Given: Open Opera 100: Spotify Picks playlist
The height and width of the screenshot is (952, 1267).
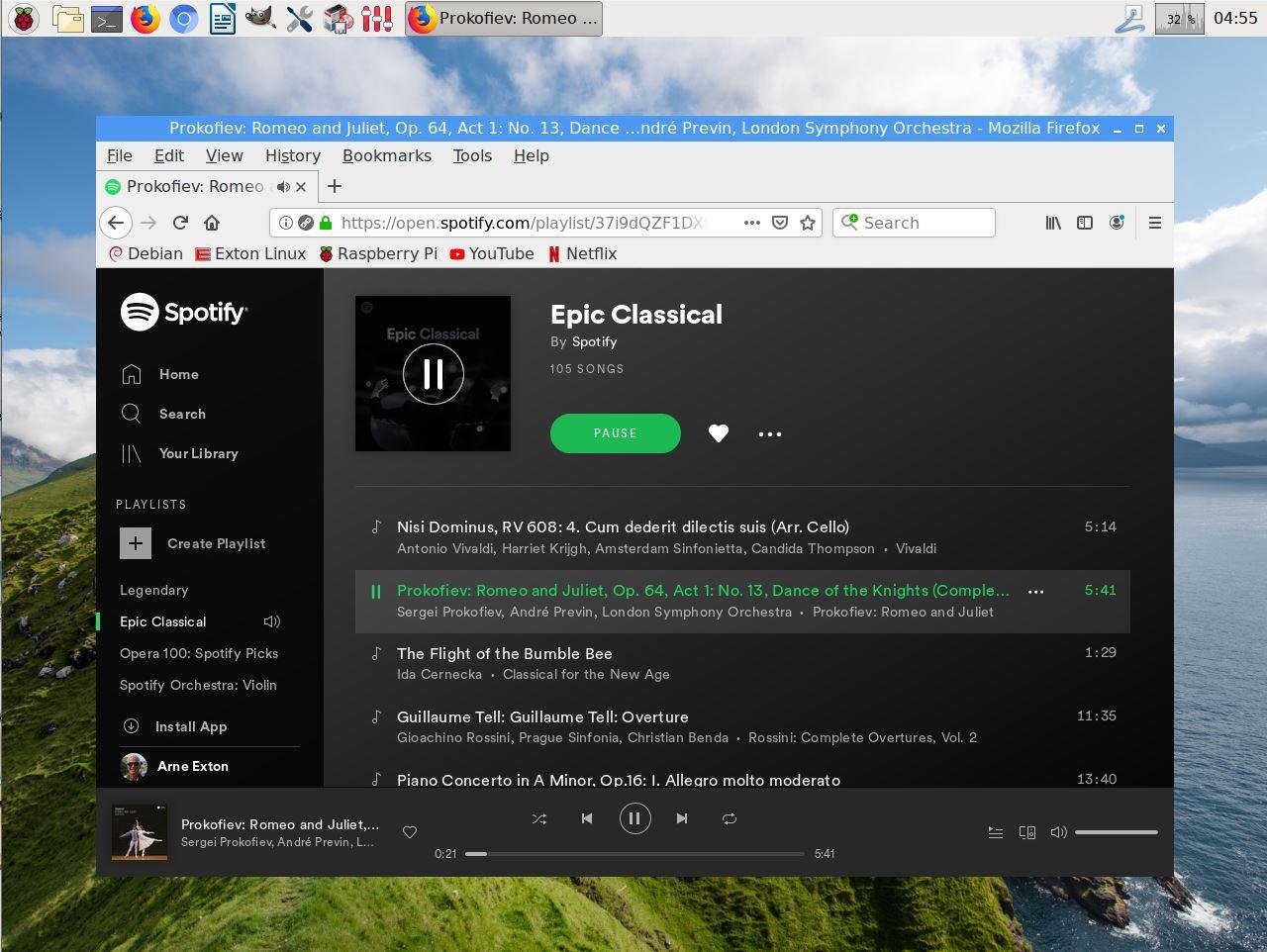Looking at the screenshot, I should (199, 653).
